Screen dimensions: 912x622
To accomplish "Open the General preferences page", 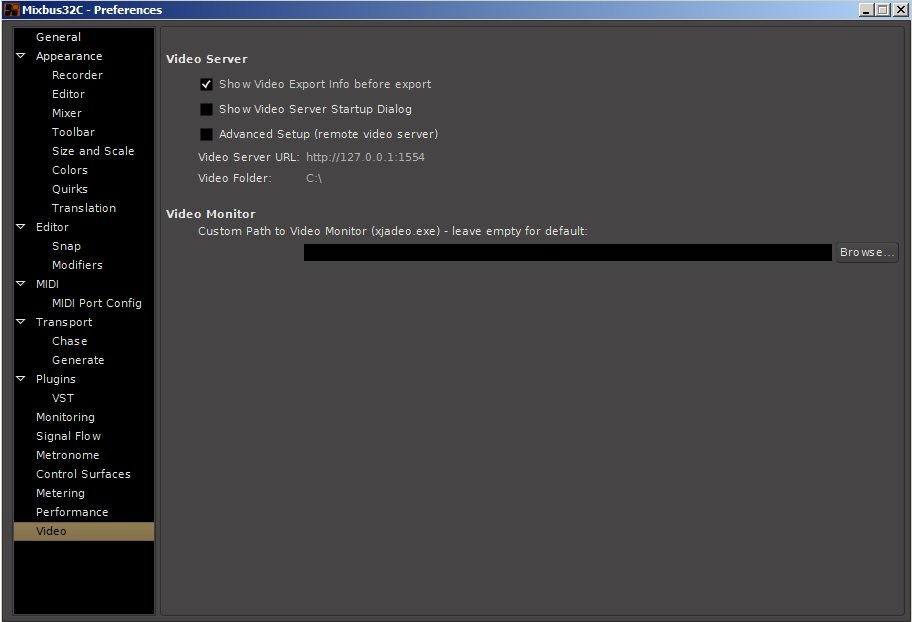I will click(58, 37).
